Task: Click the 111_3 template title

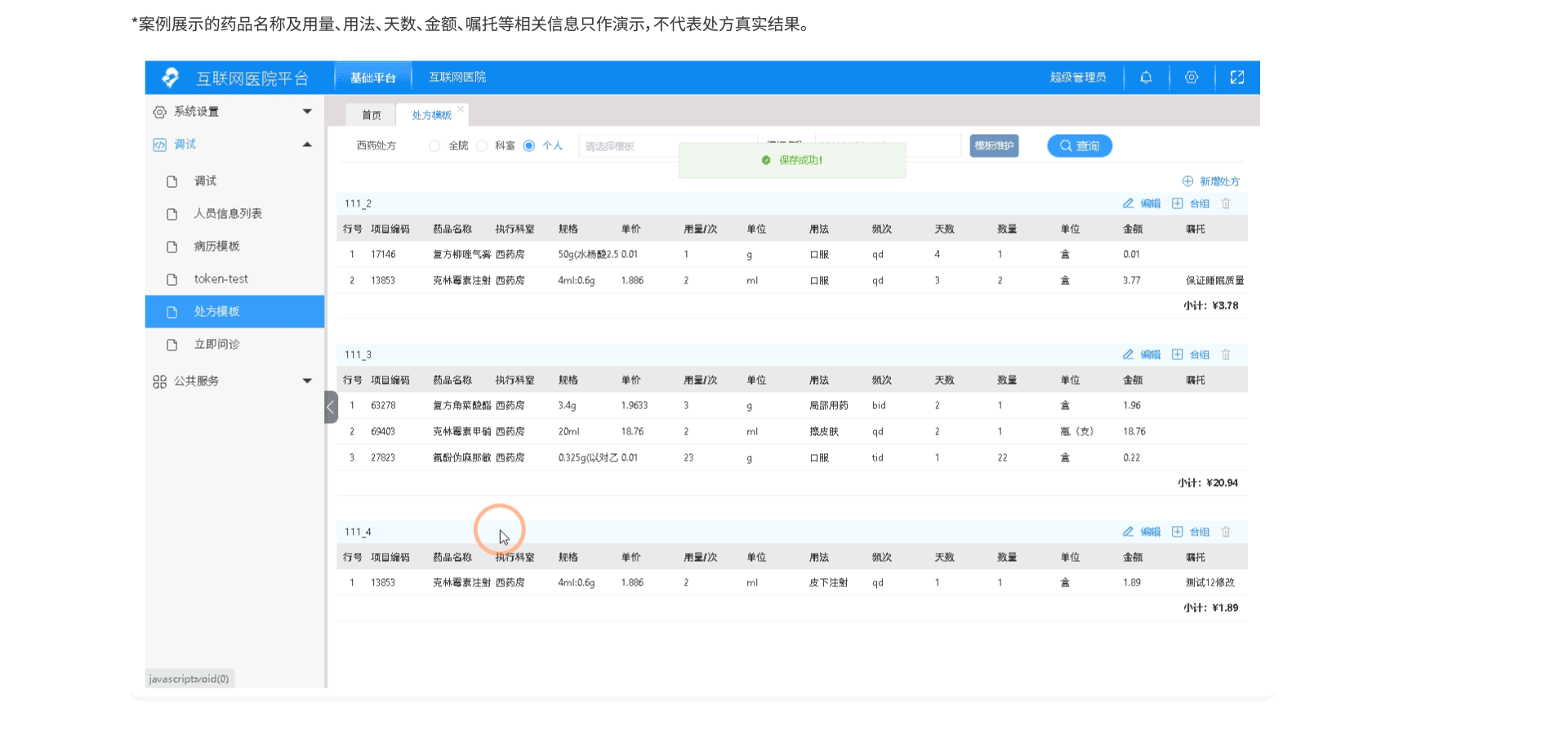Action: tap(358, 354)
